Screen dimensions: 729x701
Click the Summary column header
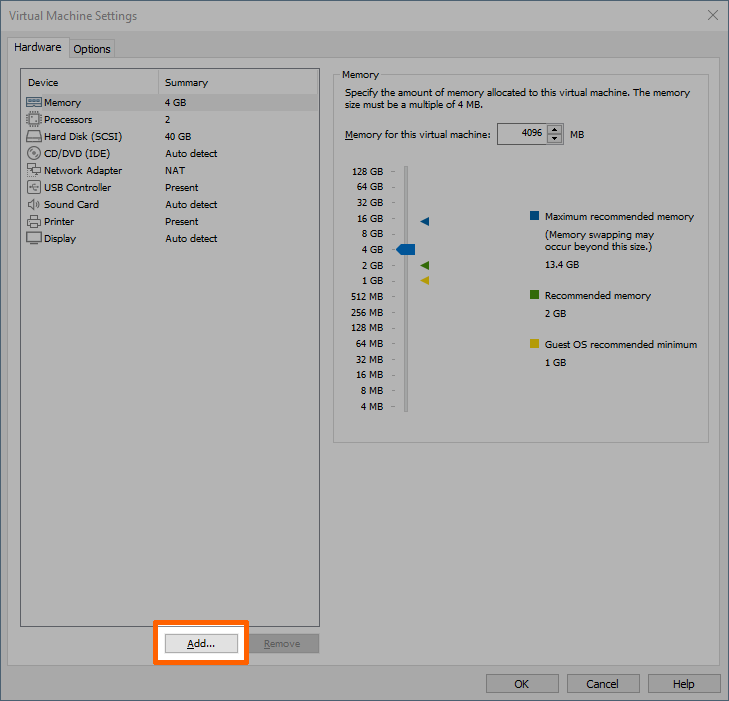pos(186,83)
